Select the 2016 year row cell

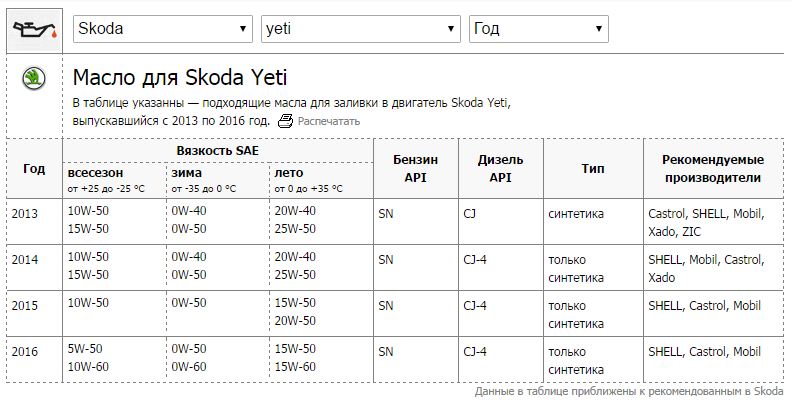(x=34, y=360)
